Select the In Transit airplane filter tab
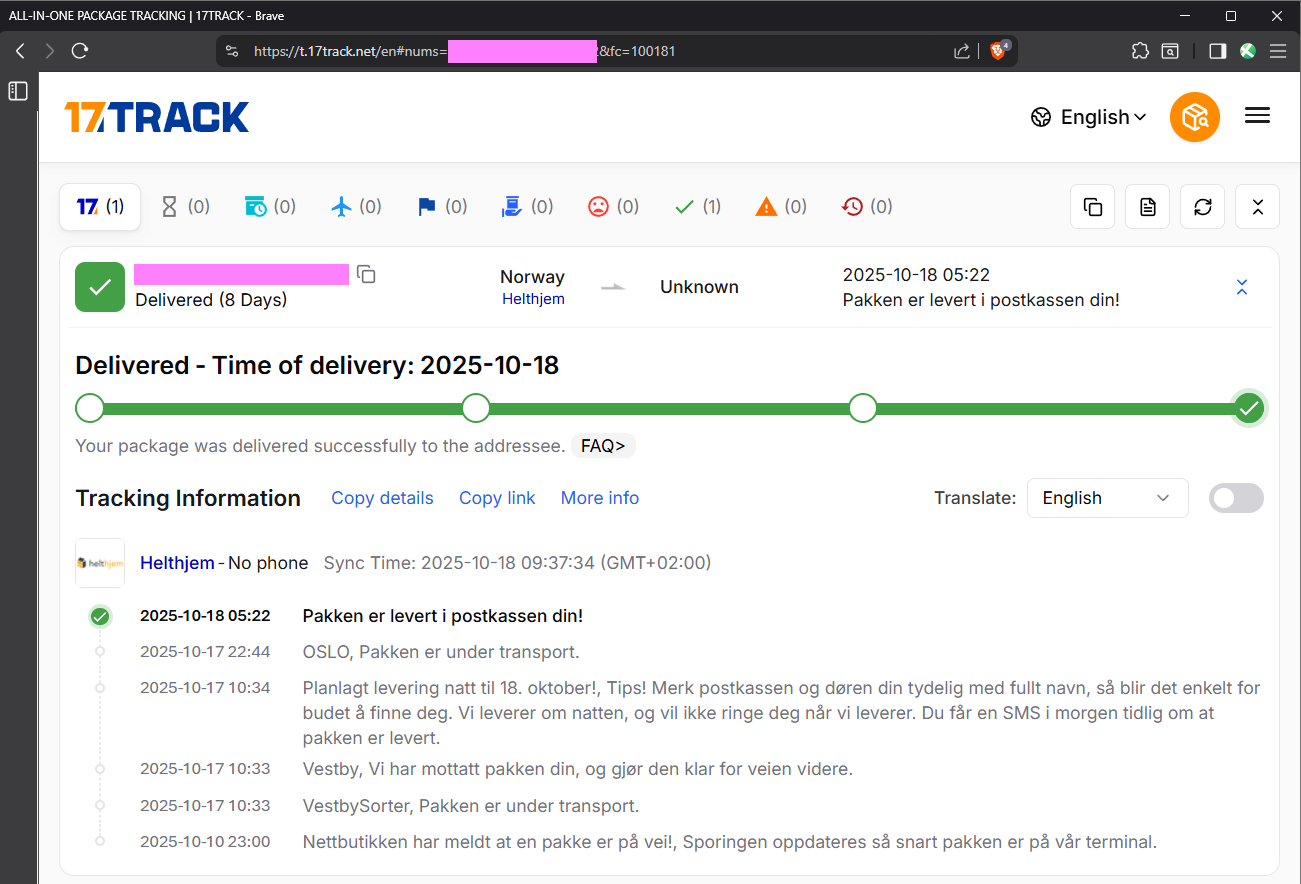The width and height of the screenshot is (1301, 884). pyautogui.click(x=356, y=207)
